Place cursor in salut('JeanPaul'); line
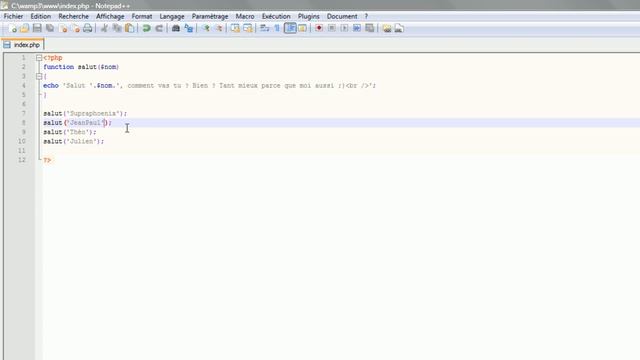Screen dimensions: 640x360 (77, 123)
